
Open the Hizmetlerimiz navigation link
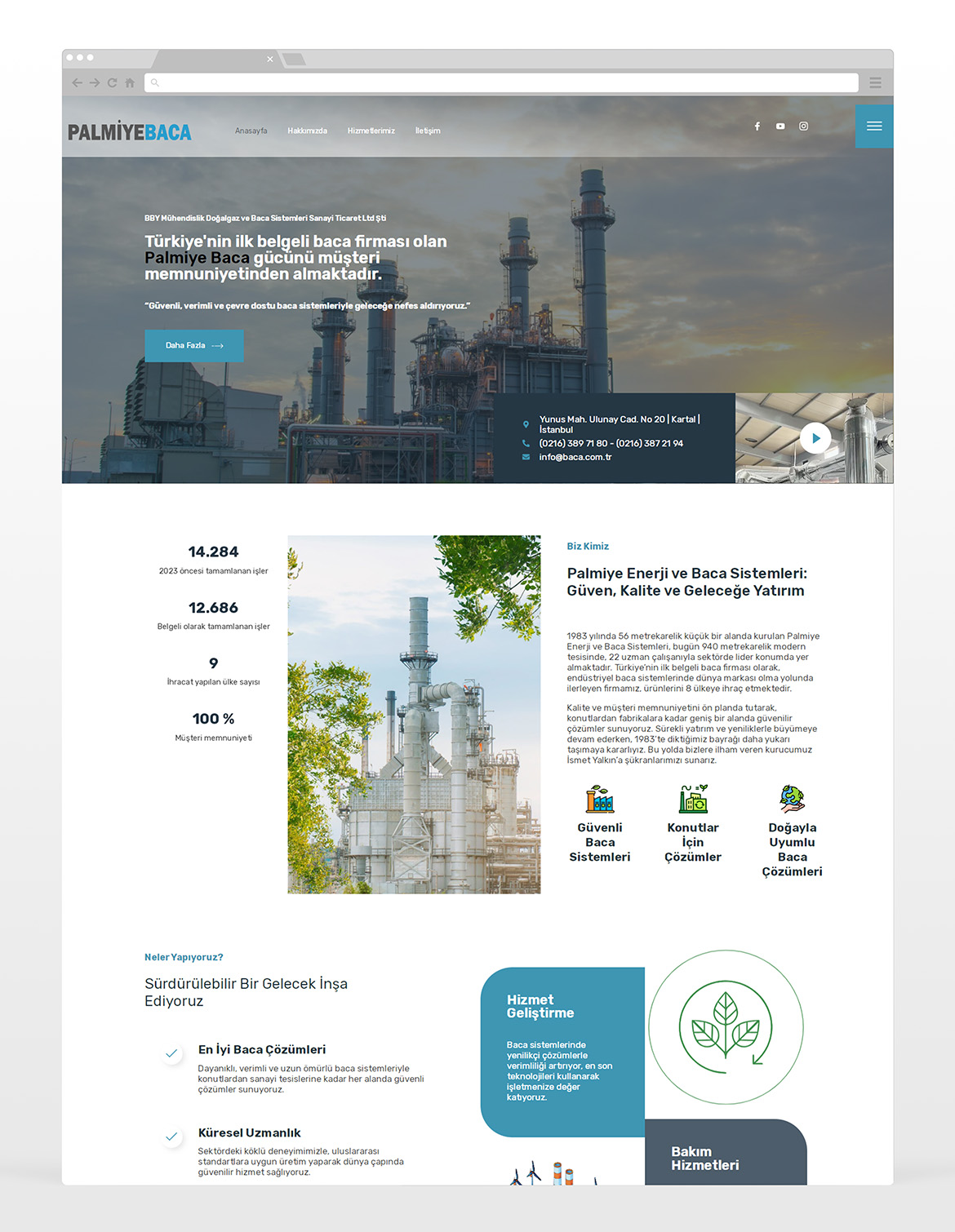tap(371, 131)
